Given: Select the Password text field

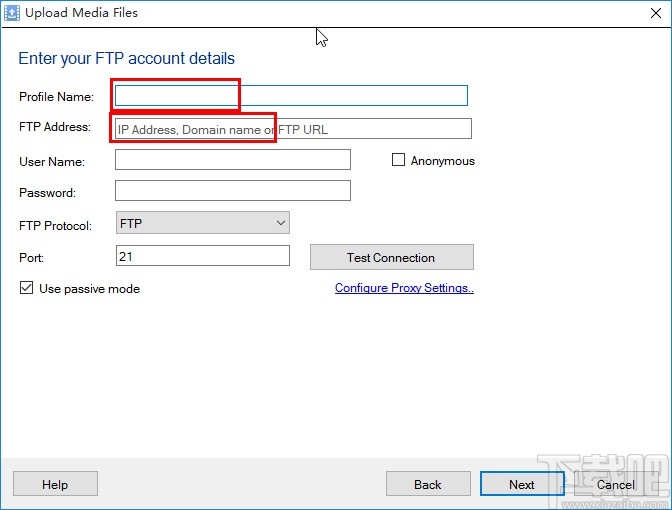Looking at the screenshot, I should tap(232, 191).
